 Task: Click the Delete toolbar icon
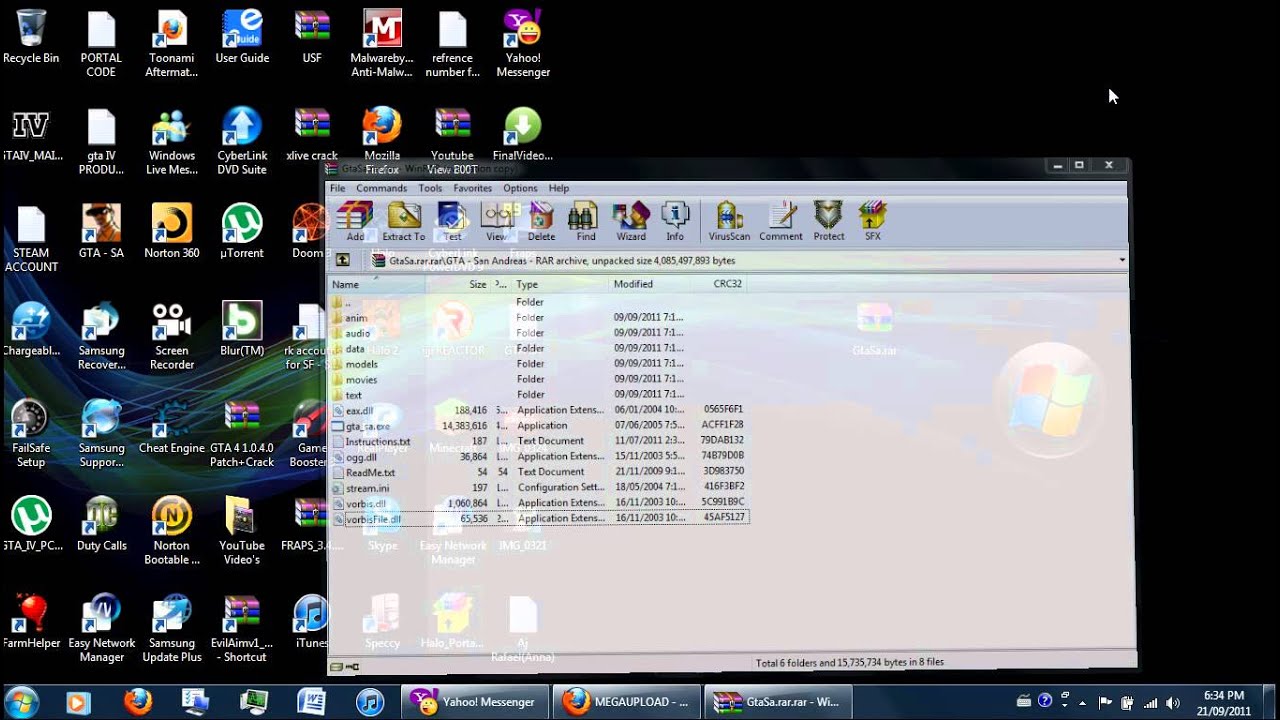(541, 221)
